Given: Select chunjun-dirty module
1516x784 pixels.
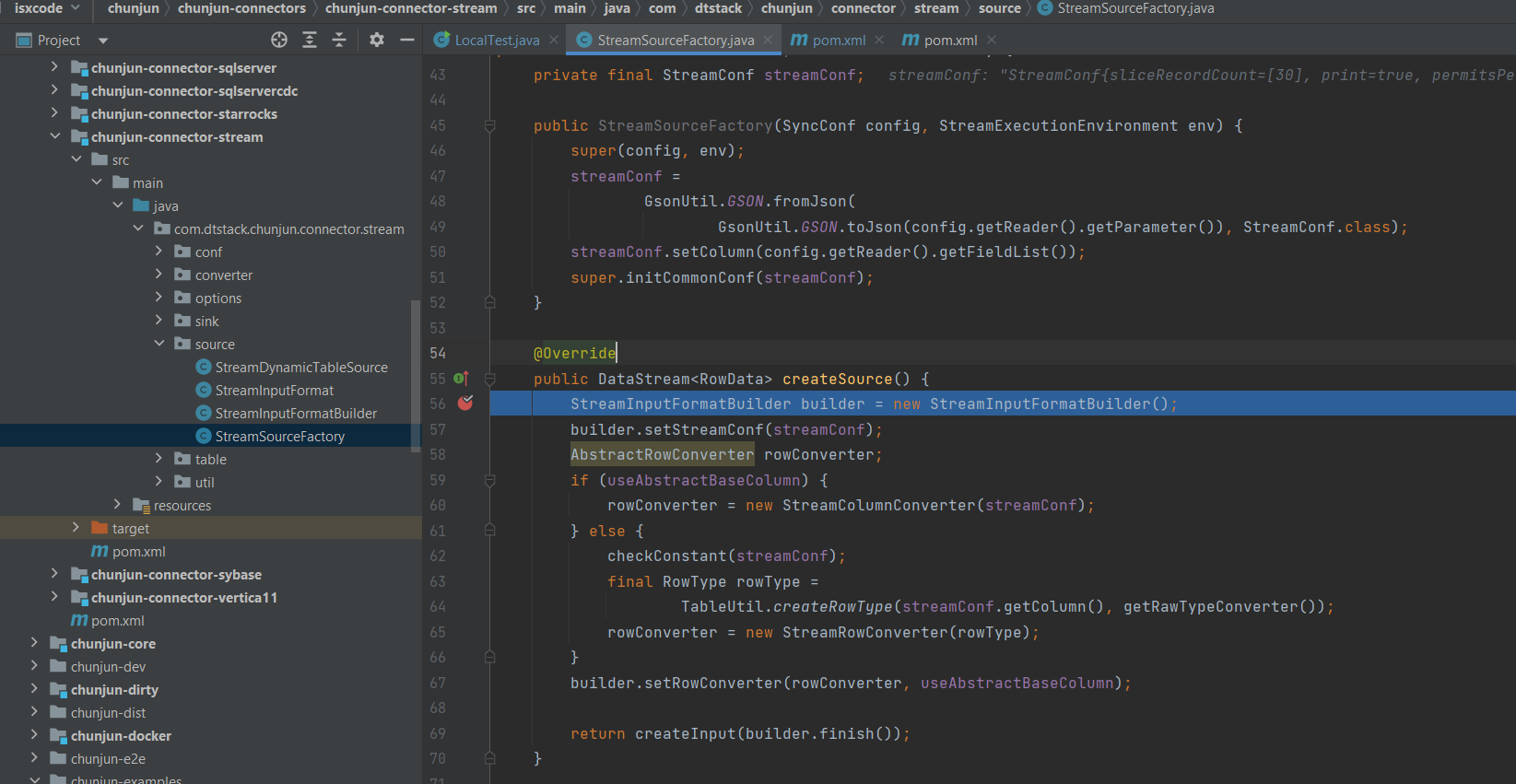Looking at the screenshot, I should [x=114, y=689].
